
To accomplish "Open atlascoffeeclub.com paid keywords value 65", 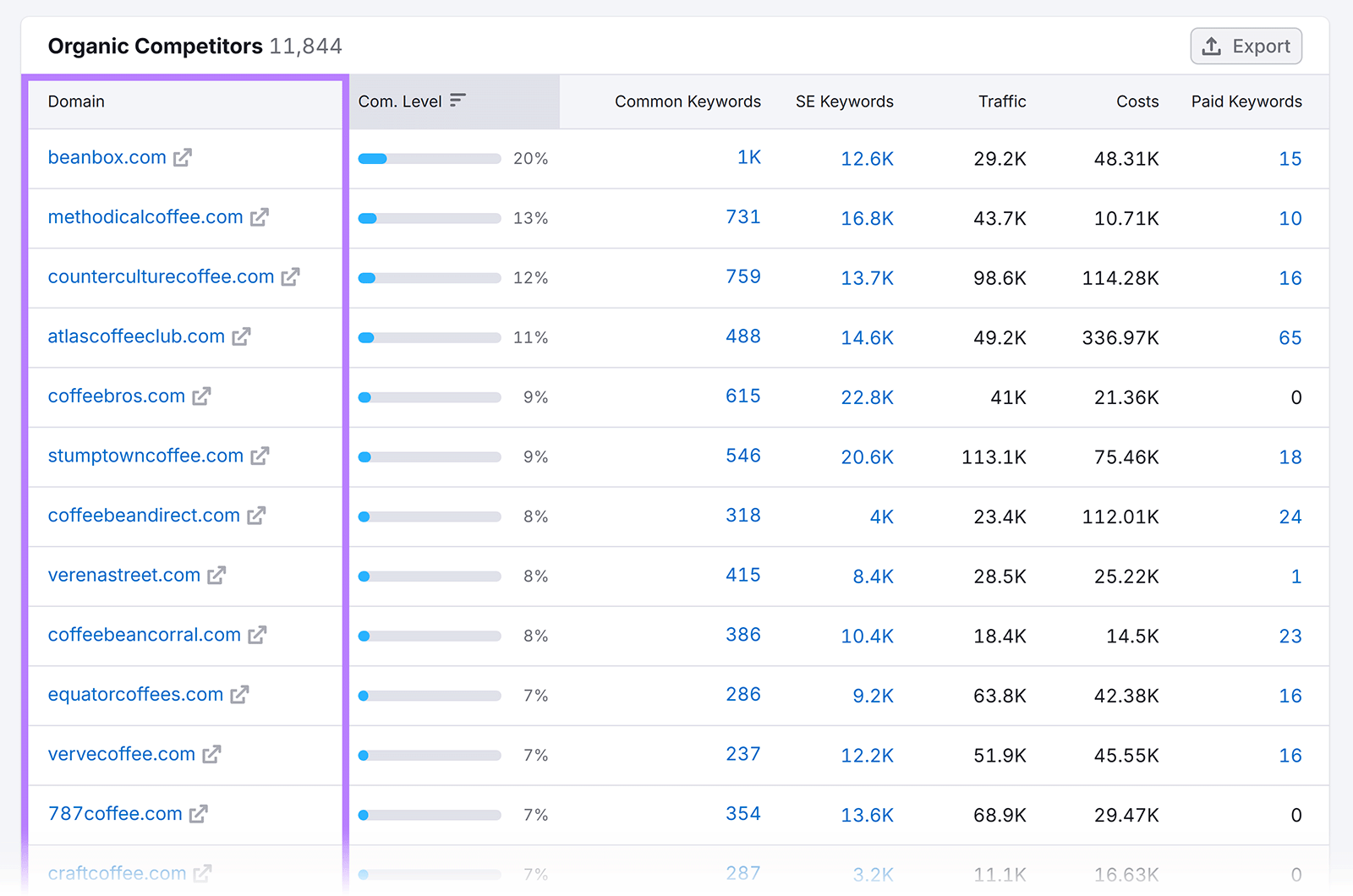I will click(1290, 338).
